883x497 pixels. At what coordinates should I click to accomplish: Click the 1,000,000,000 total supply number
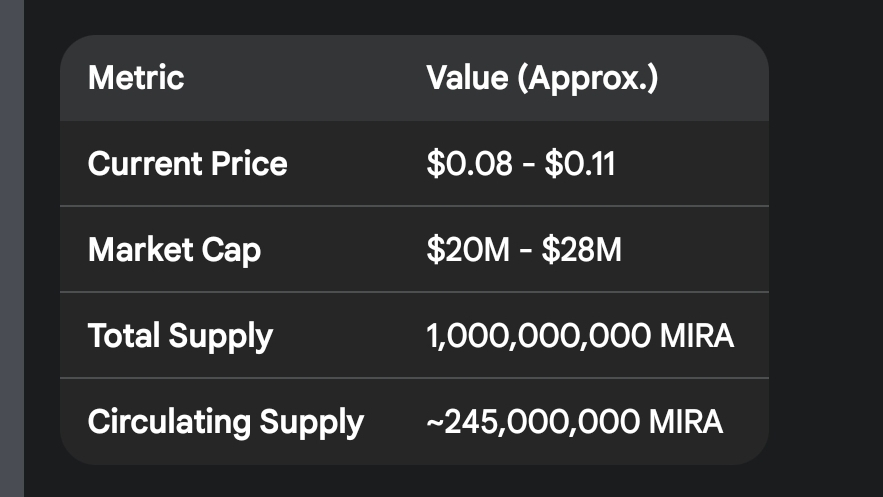(x=538, y=336)
